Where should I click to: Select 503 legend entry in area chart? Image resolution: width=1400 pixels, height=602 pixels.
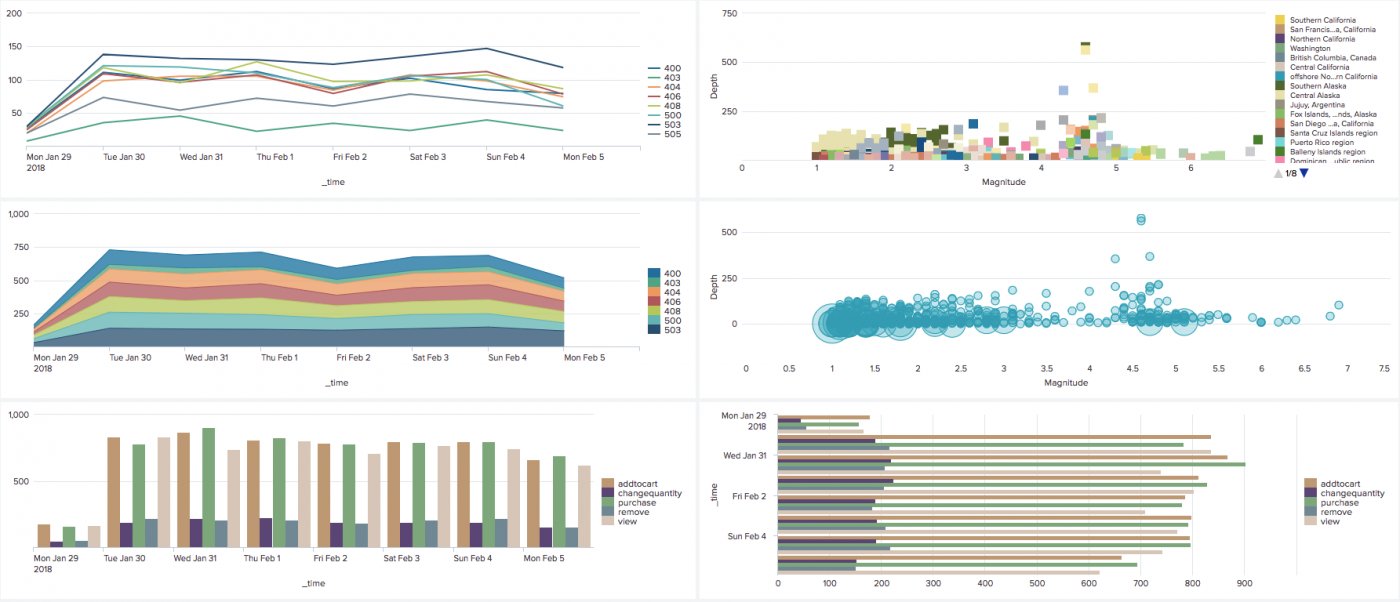coord(664,329)
